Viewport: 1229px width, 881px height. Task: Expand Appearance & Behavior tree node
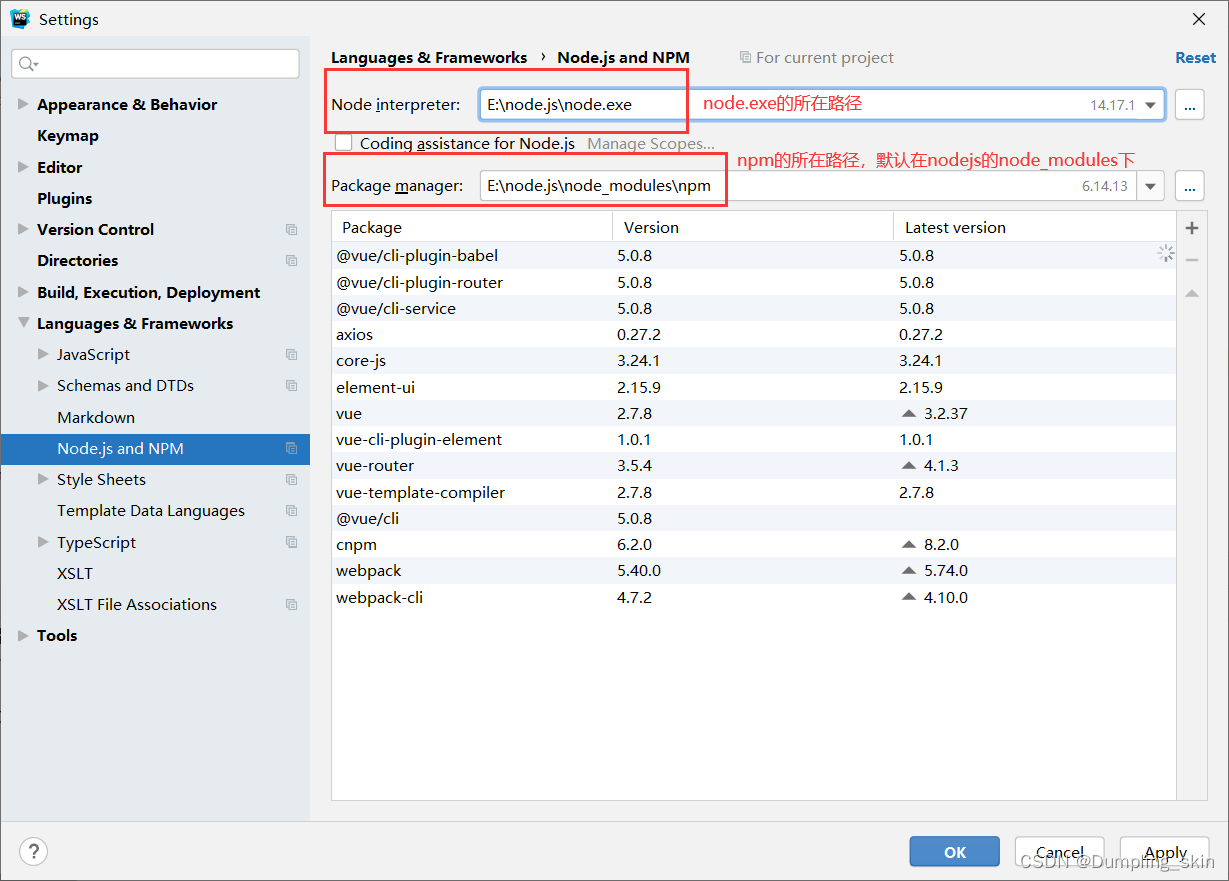(x=23, y=104)
